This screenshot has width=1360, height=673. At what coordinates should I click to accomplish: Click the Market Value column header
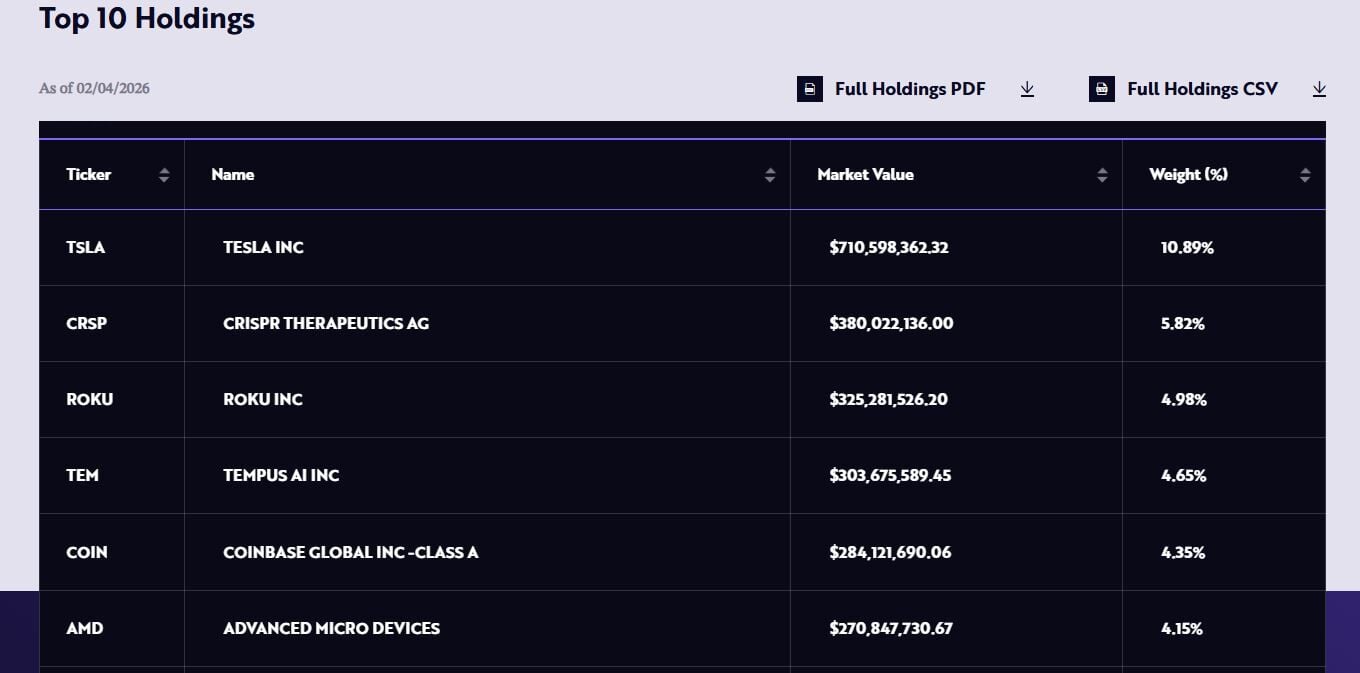[865, 174]
